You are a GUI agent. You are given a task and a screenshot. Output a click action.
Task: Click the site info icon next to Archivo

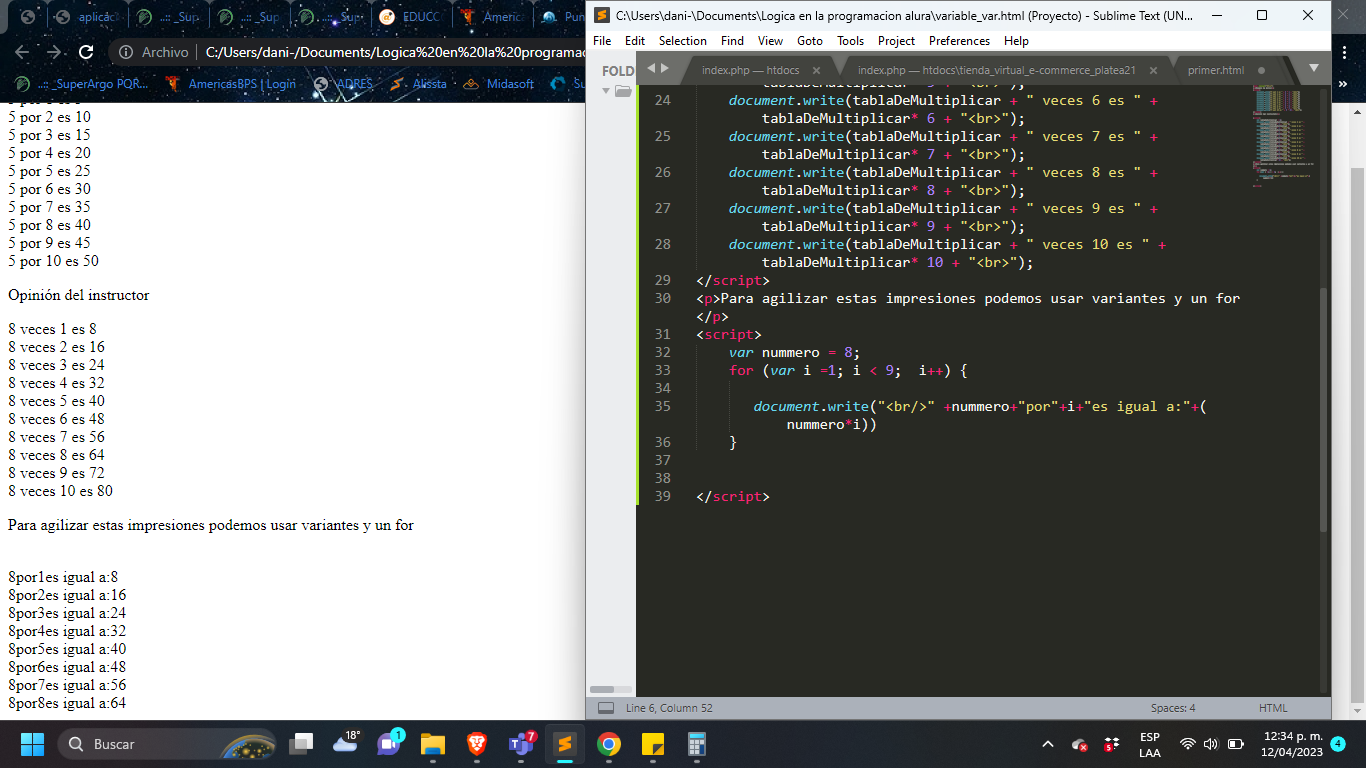(126, 52)
